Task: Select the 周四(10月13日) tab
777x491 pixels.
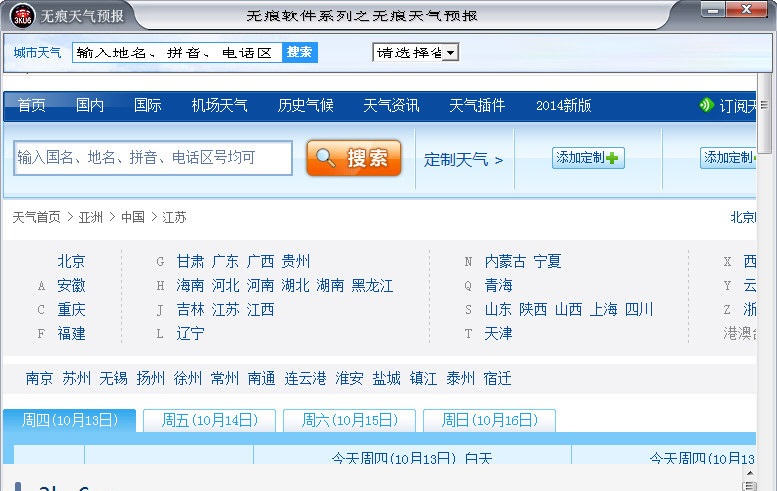Action: pyautogui.click(x=69, y=421)
